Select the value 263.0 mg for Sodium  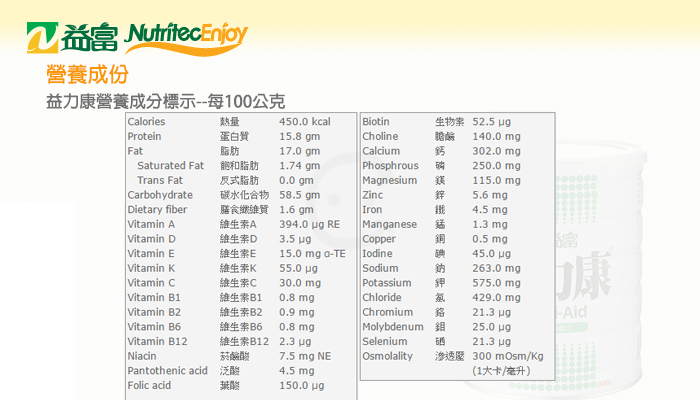496,268
